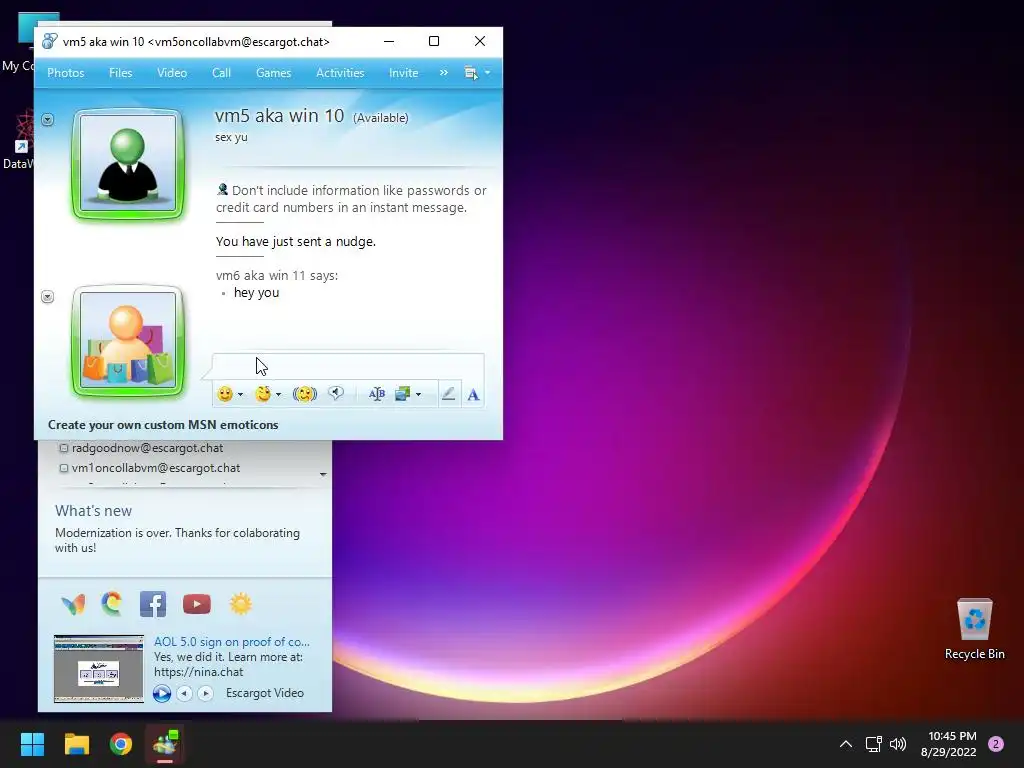Send a nudge with the nudge icon
1024x768 pixels.
pos(304,394)
